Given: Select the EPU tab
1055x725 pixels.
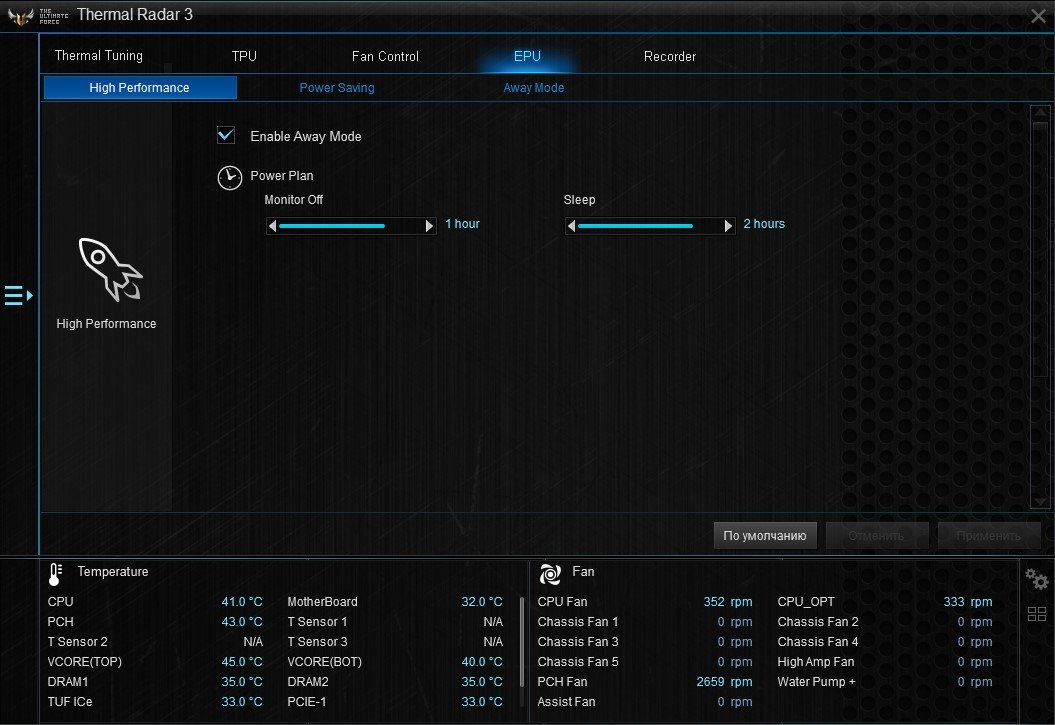Looking at the screenshot, I should [x=527, y=56].
